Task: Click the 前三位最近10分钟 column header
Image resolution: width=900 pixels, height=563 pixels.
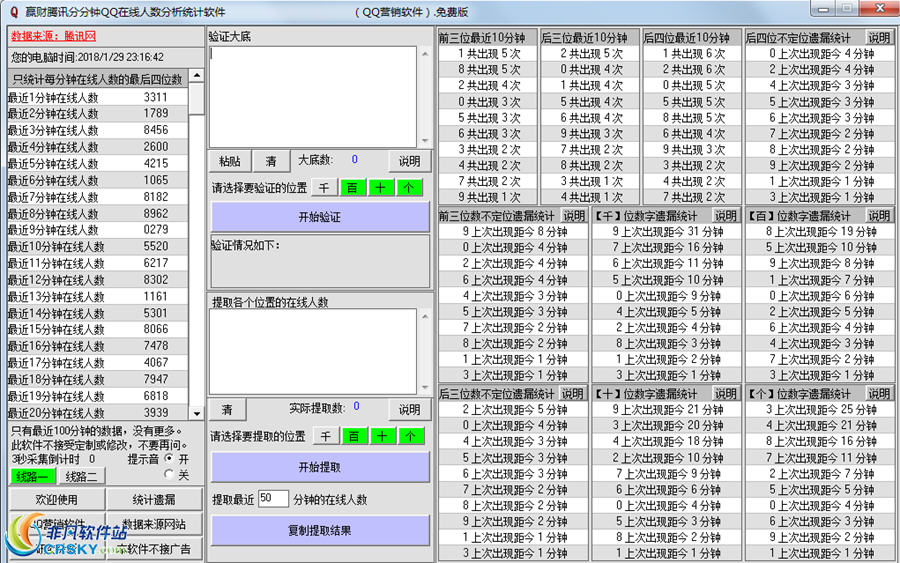Action: coord(487,38)
